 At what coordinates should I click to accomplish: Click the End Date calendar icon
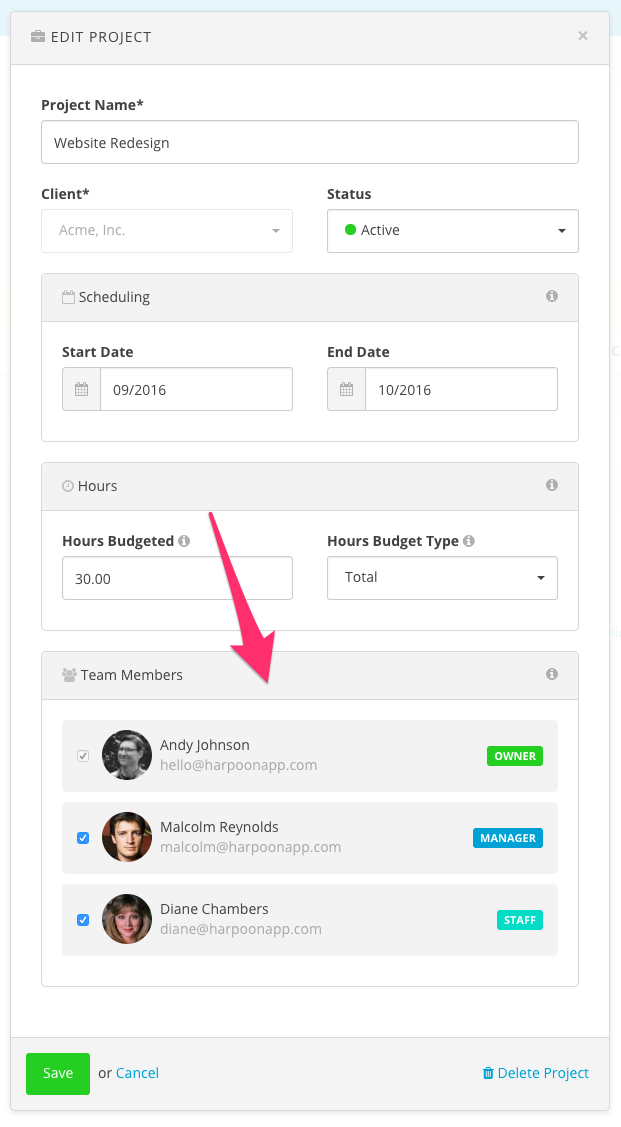(x=346, y=389)
